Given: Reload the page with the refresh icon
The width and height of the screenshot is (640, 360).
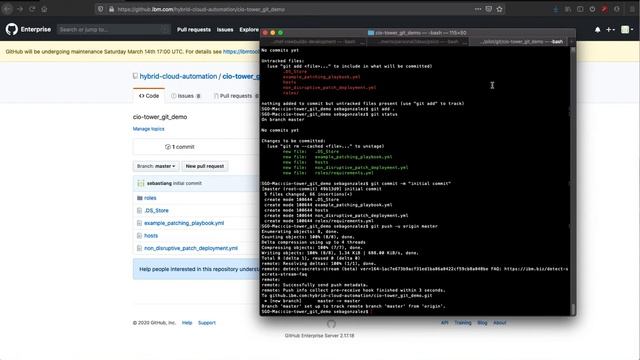Looking at the screenshot, I should coord(32,9).
